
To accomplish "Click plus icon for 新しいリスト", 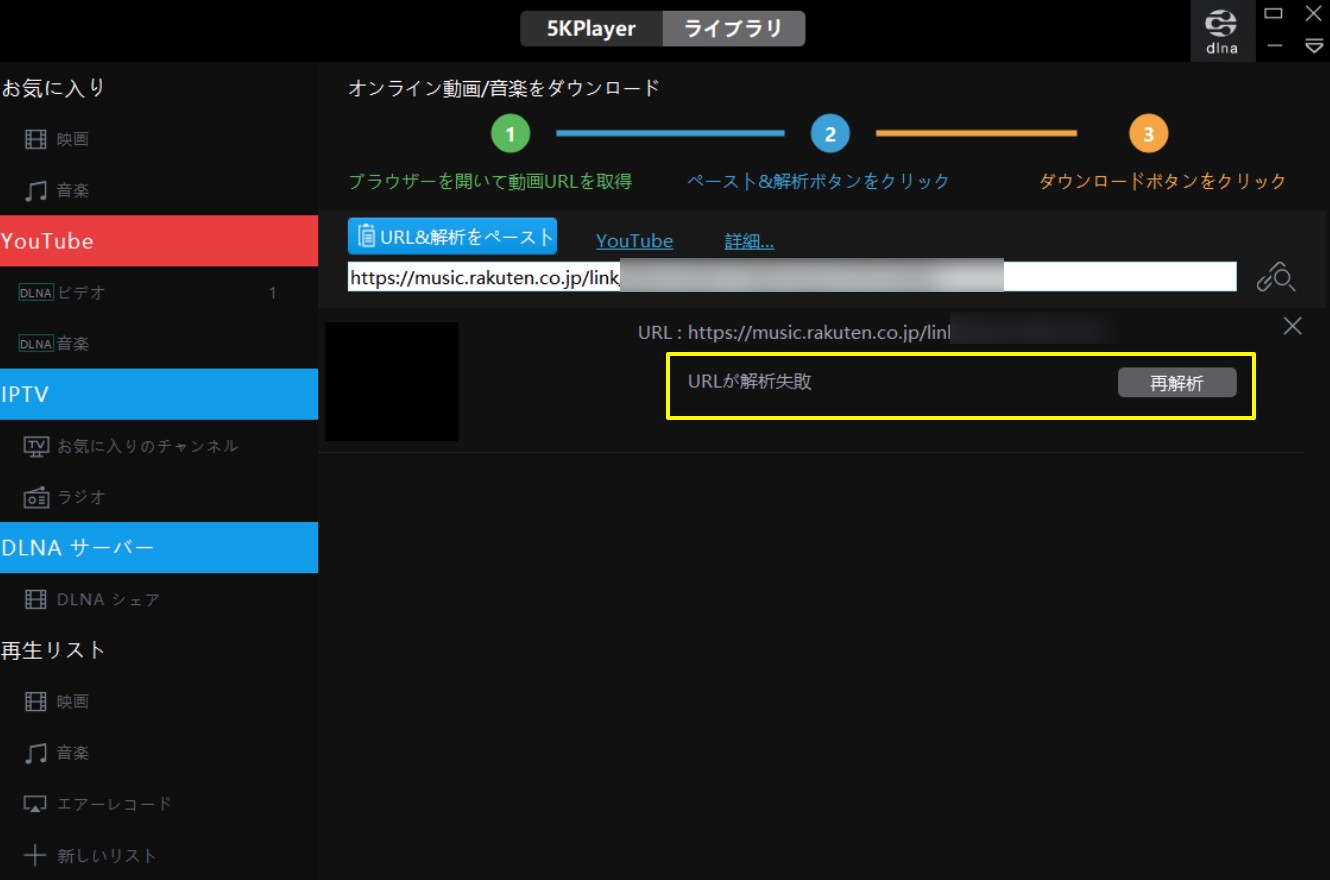I will (x=36, y=856).
